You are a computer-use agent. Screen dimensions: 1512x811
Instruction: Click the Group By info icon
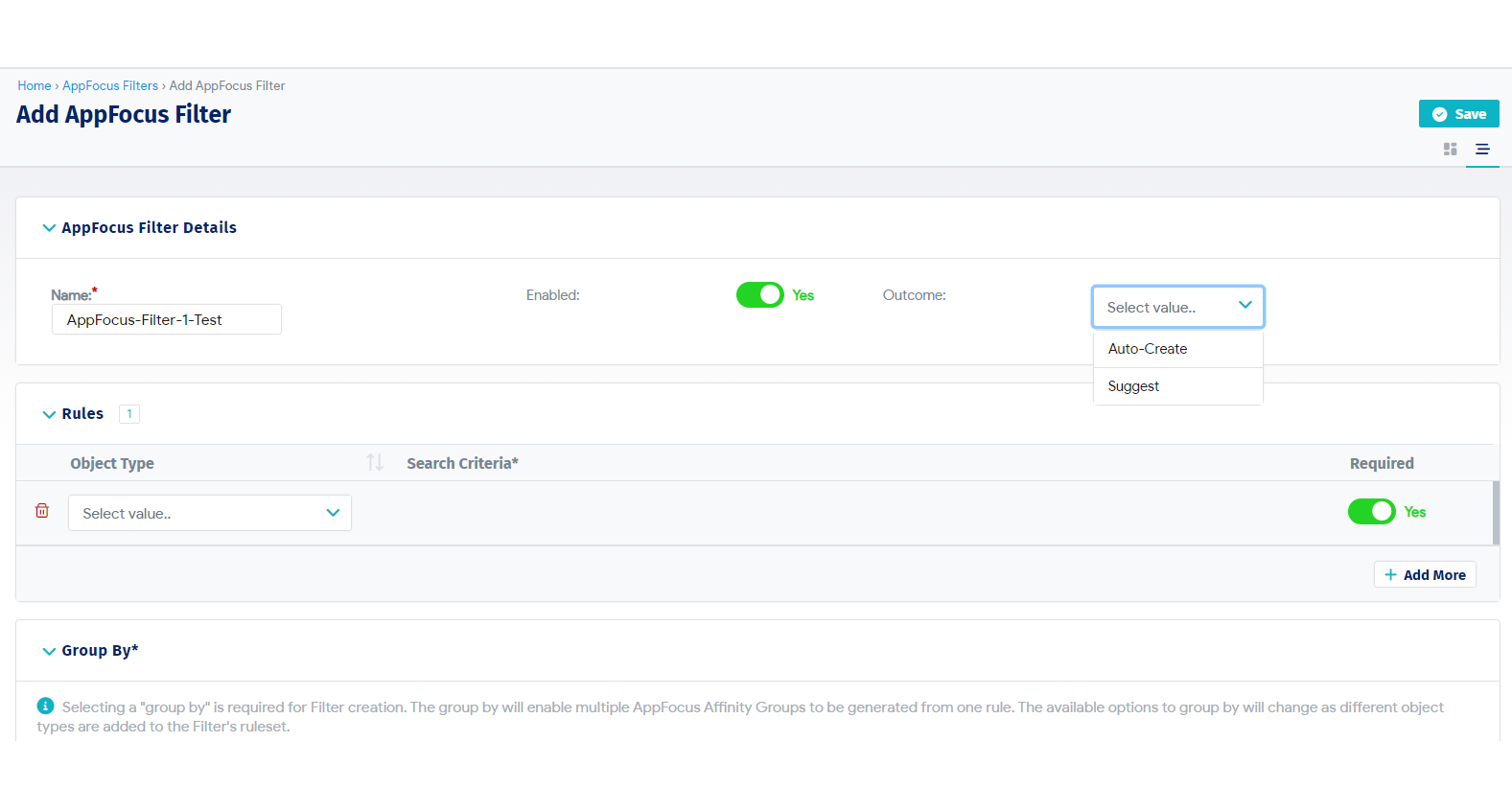pyautogui.click(x=45, y=706)
